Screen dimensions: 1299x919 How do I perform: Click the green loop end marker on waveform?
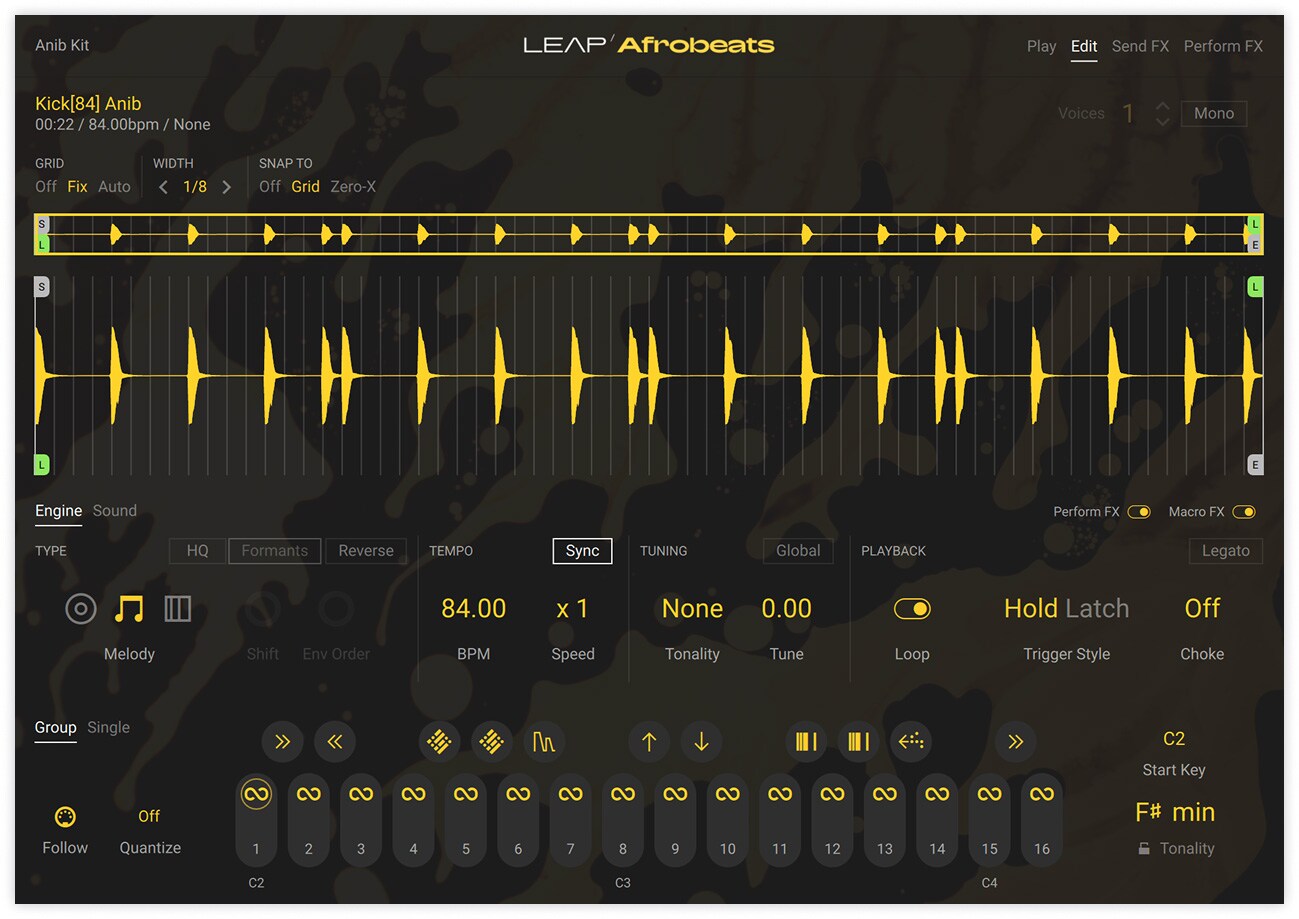[x=1255, y=288]
